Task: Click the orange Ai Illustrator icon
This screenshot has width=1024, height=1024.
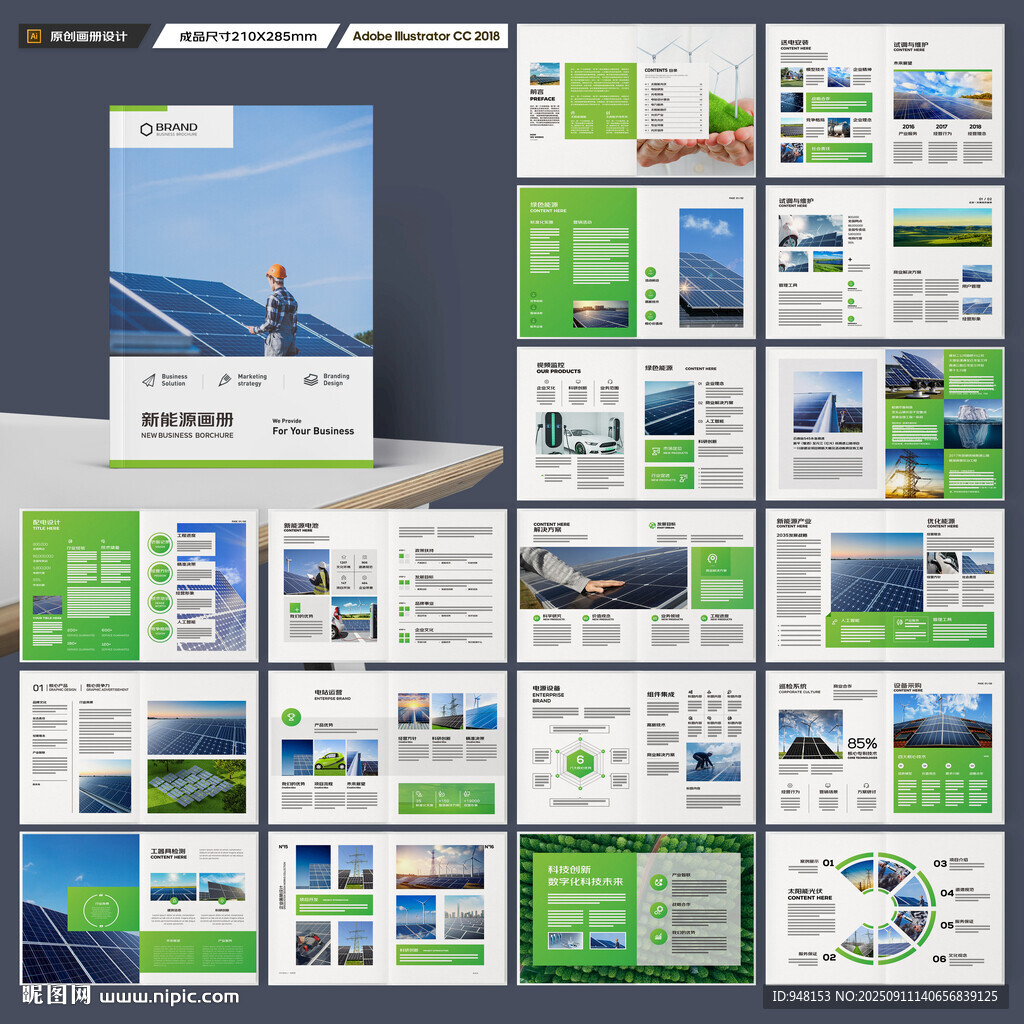Action: click(x=34, y=36)
